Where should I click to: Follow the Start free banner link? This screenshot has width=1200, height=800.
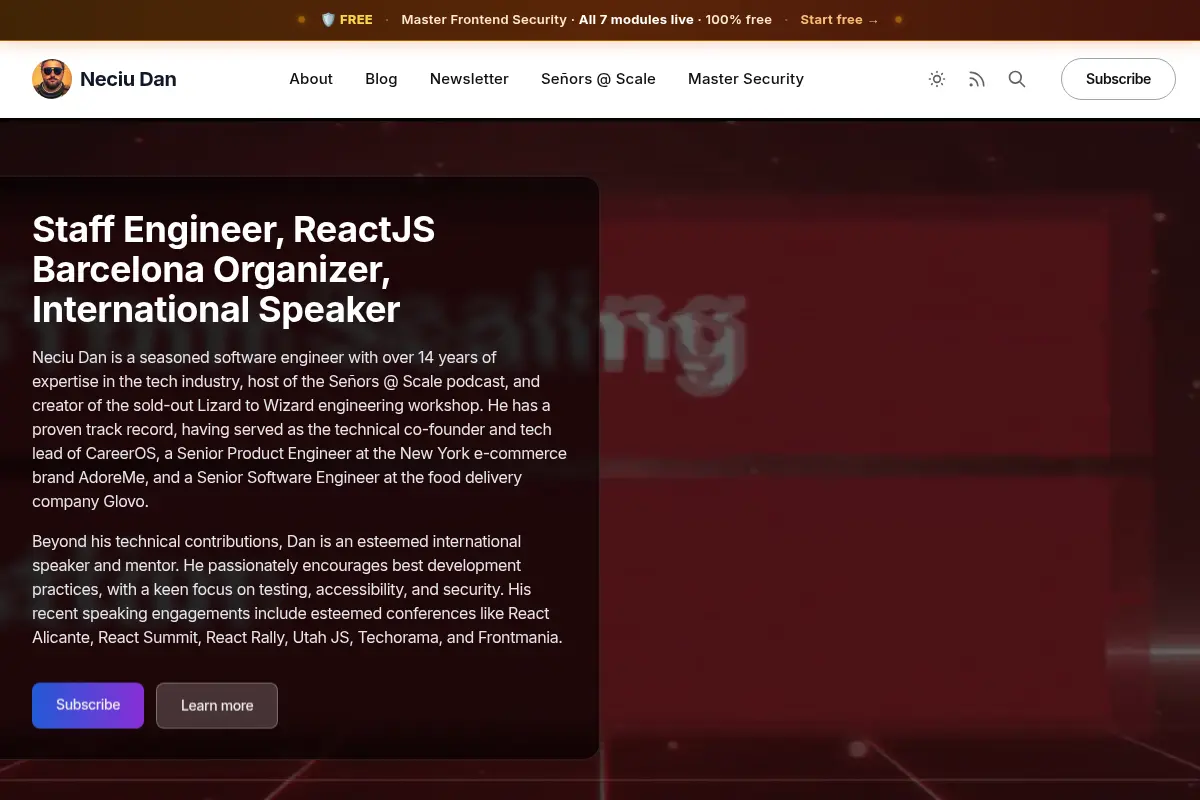(839, 20)
